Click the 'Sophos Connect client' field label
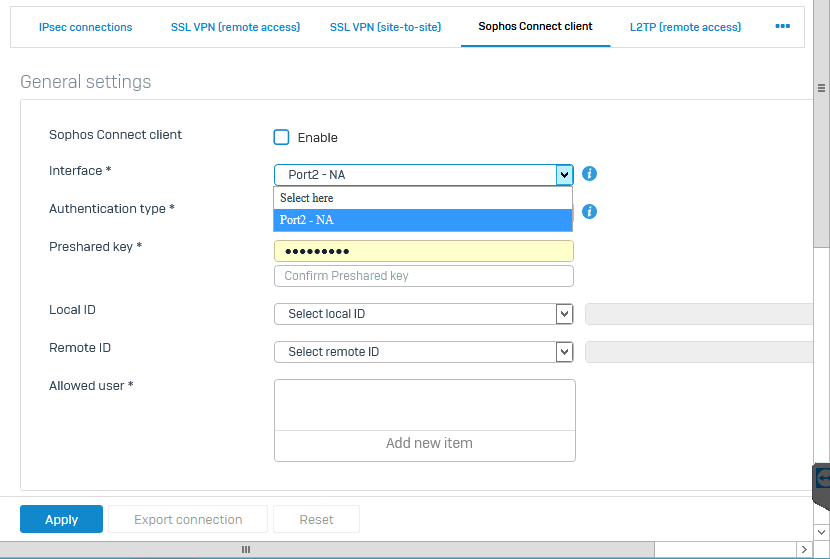This screenshot has height=559, width=830. [115, 134]
